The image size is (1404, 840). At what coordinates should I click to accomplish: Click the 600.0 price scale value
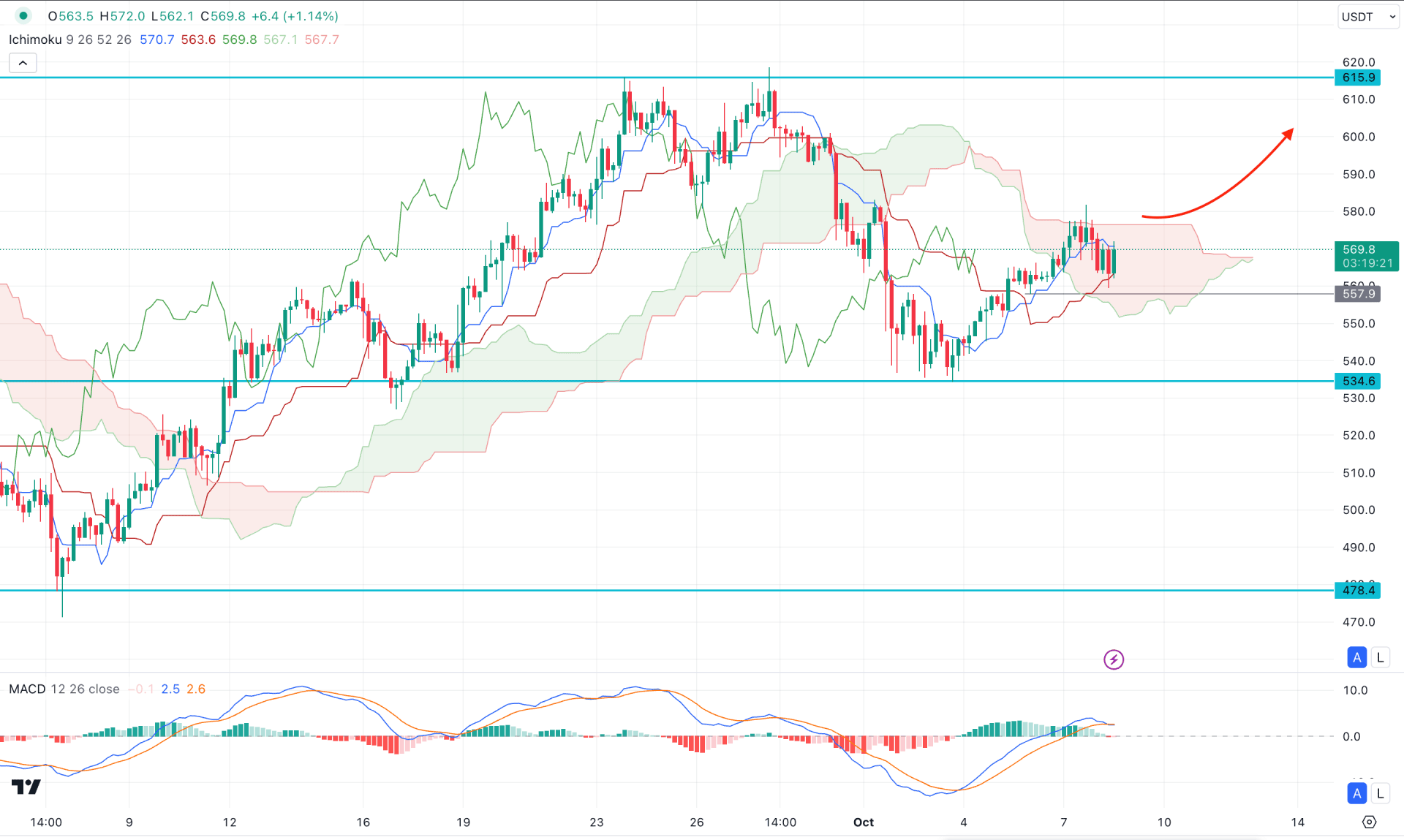[x=1359, y=137]
